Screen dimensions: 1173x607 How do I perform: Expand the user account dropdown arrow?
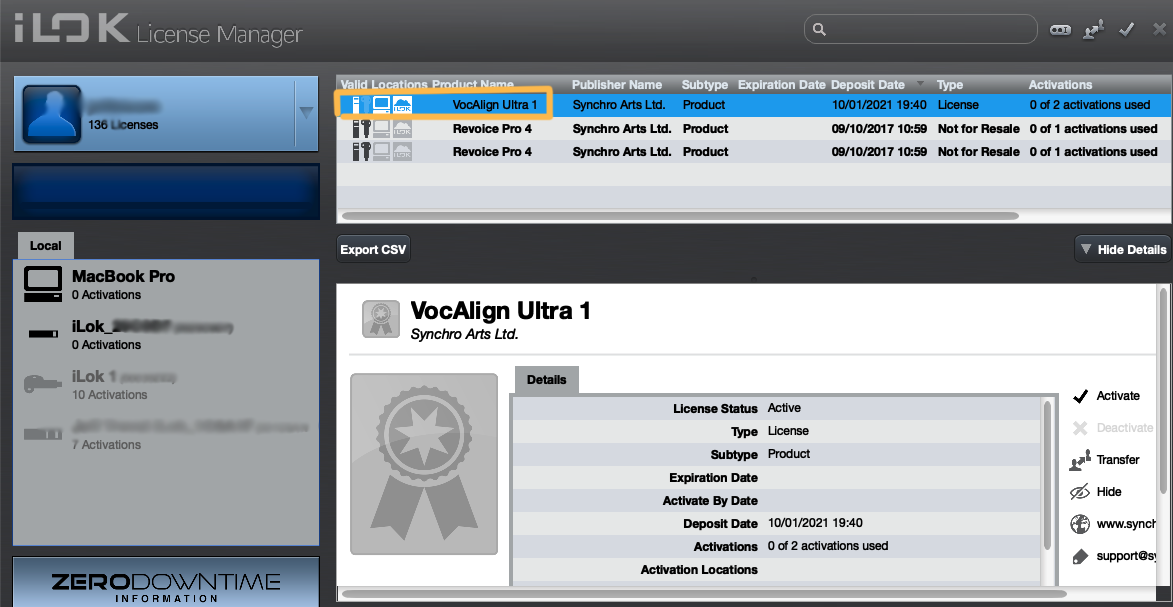(306, 112)
